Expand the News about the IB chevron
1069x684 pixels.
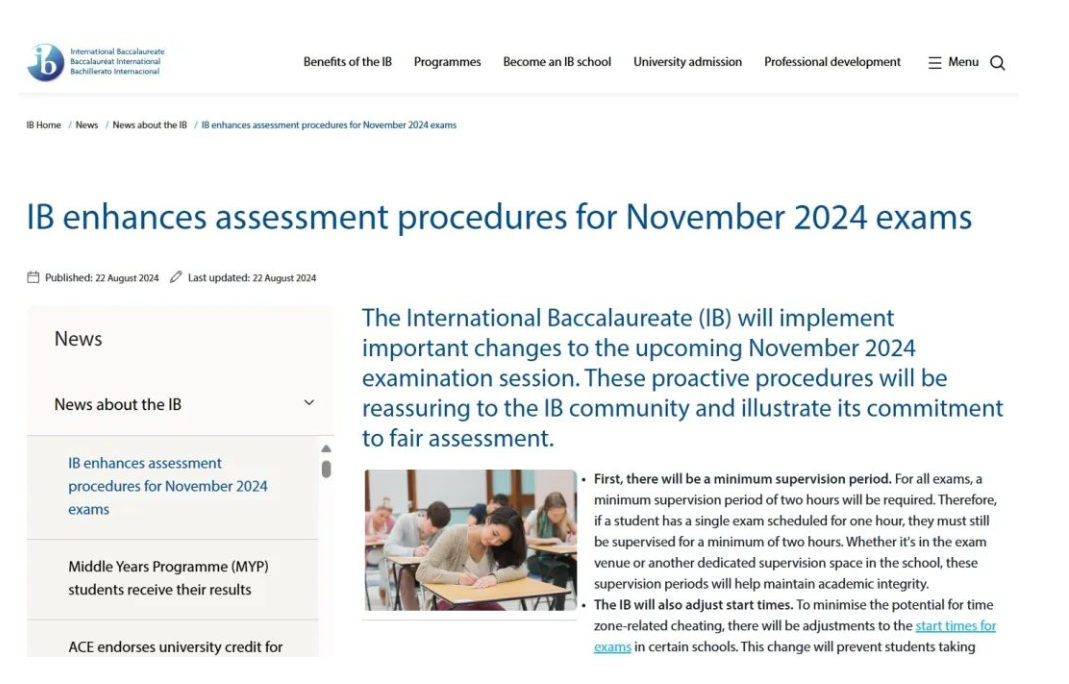point(309,403)
